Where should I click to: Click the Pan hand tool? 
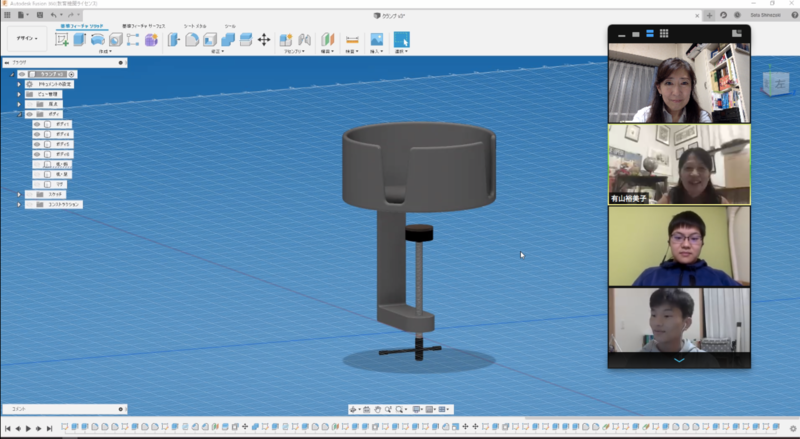click(x=378, y=409)
